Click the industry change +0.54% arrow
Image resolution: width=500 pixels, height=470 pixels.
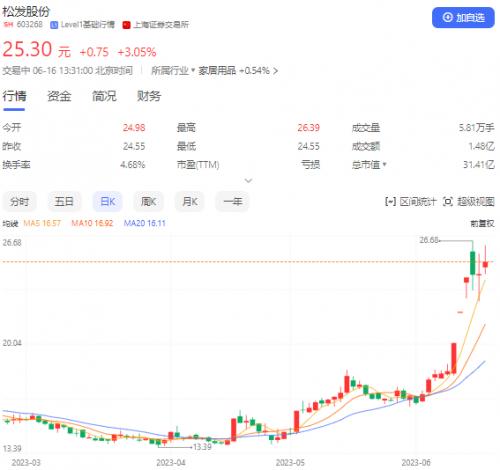pos(275,71)
